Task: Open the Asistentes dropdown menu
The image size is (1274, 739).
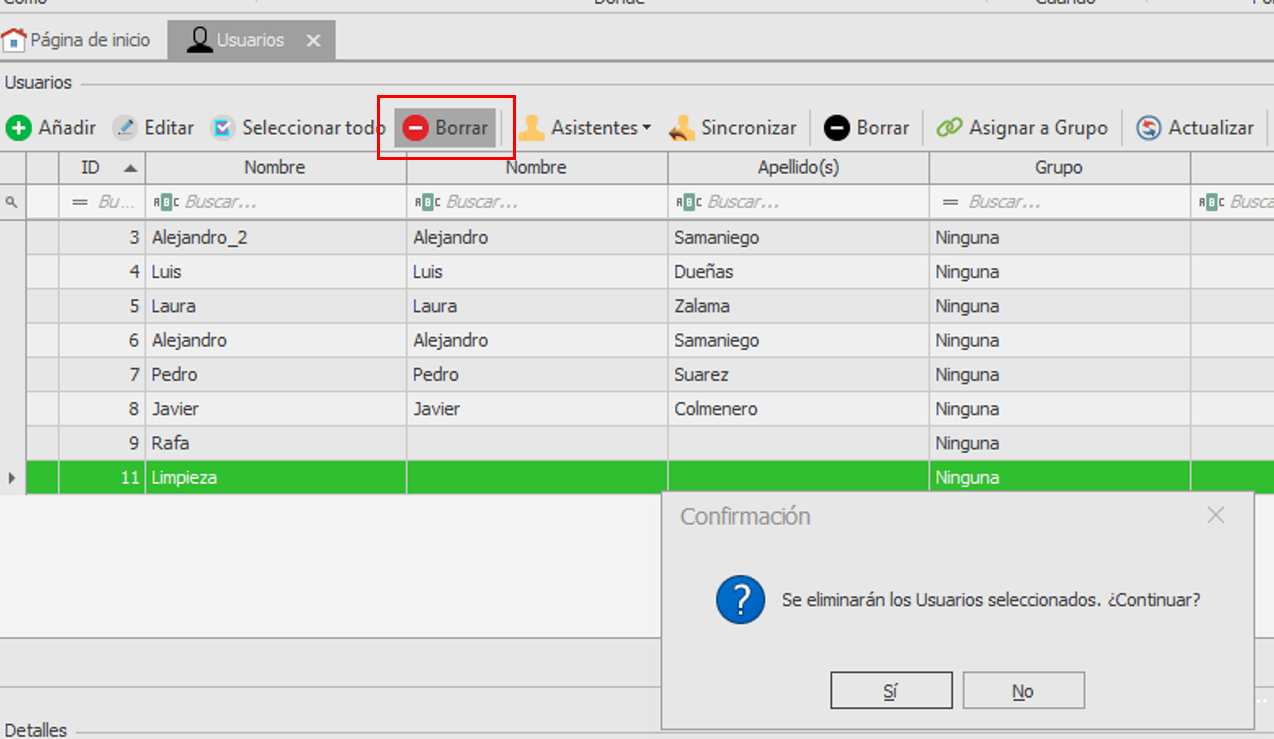Action: point(585,128)
